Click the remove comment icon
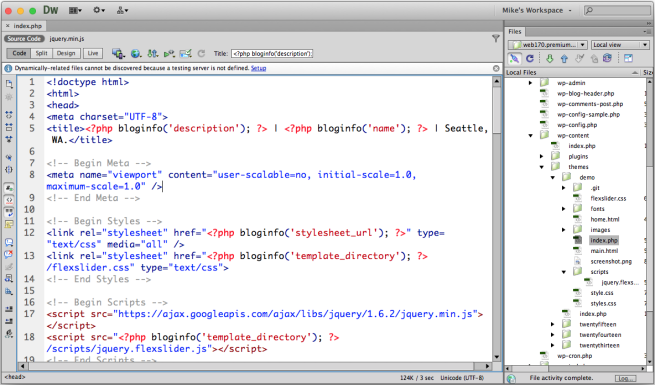This screenshot has height=385, width=655. point(9,254)
